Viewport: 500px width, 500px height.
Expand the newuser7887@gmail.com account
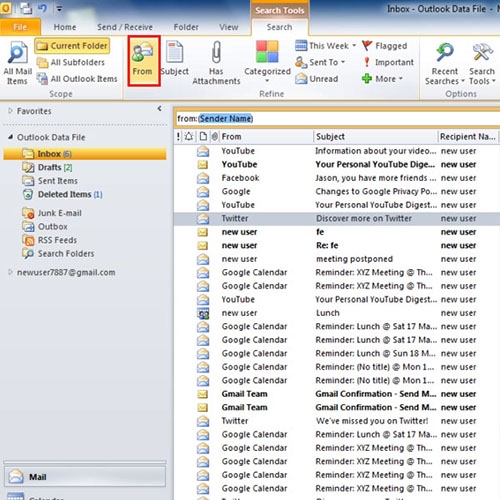pyautogui.click(x=10, y=272)
